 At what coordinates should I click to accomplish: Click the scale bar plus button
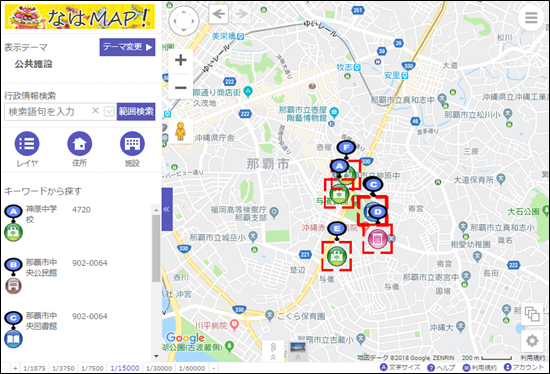click(x=15, y=368)
